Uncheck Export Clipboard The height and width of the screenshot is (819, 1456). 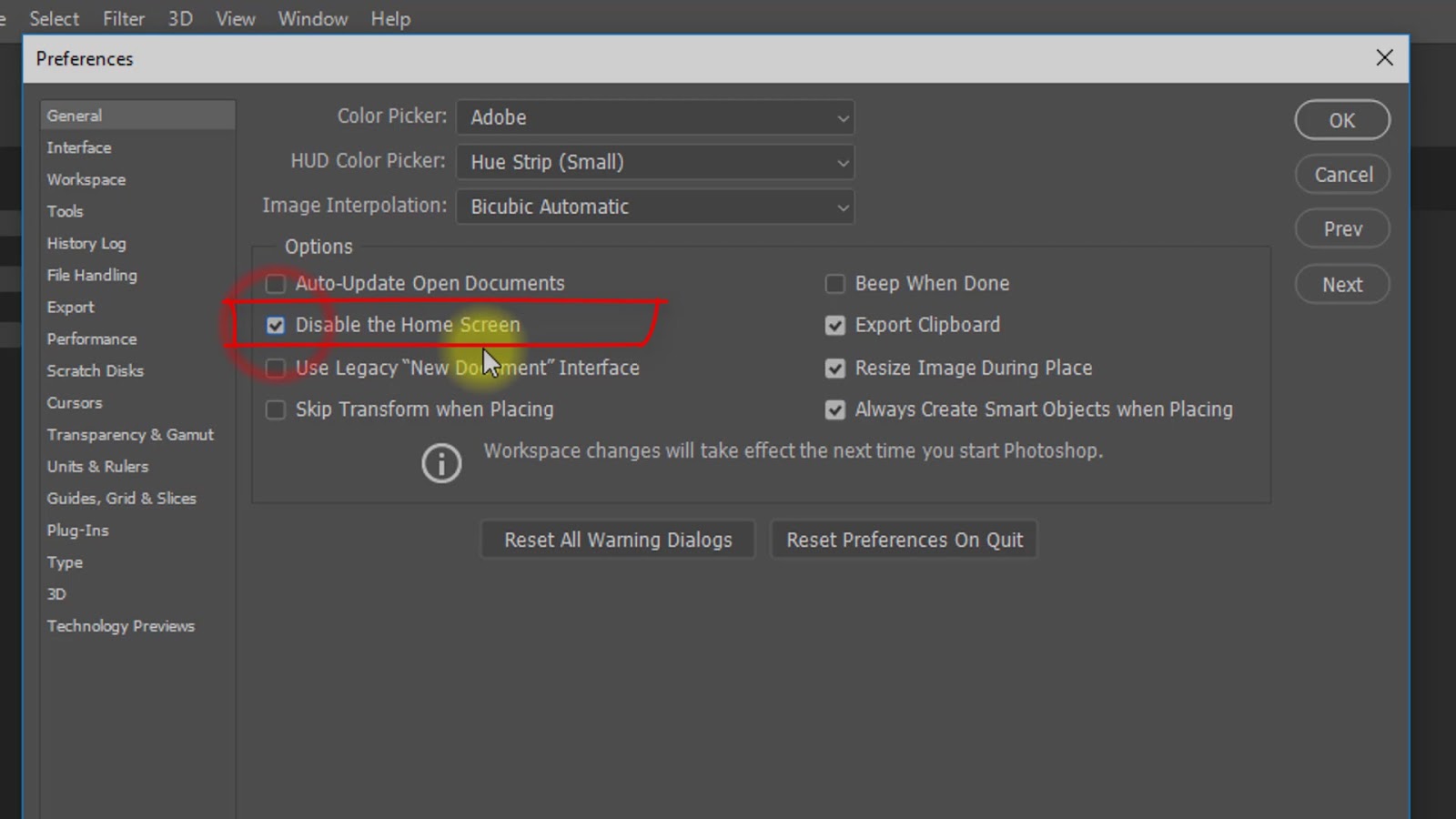834,325
